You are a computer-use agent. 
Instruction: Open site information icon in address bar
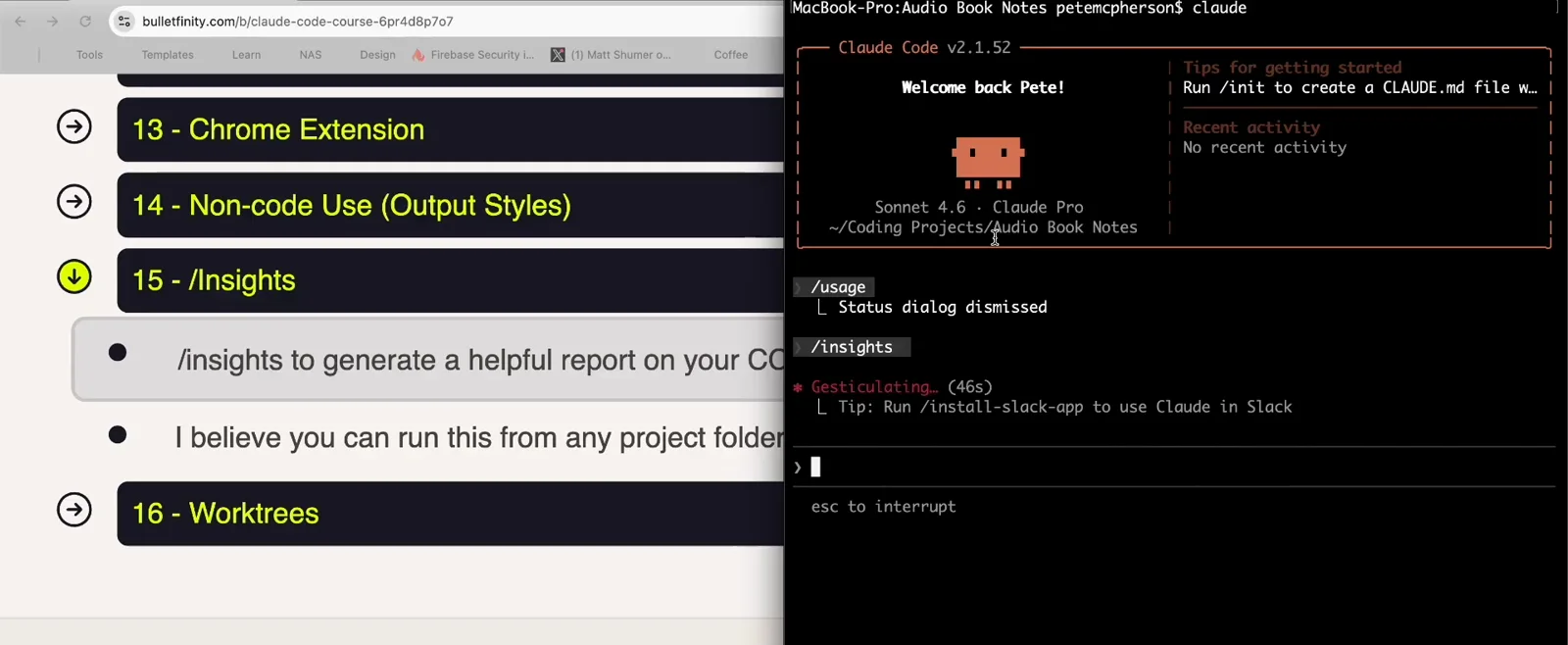[124, 21]
